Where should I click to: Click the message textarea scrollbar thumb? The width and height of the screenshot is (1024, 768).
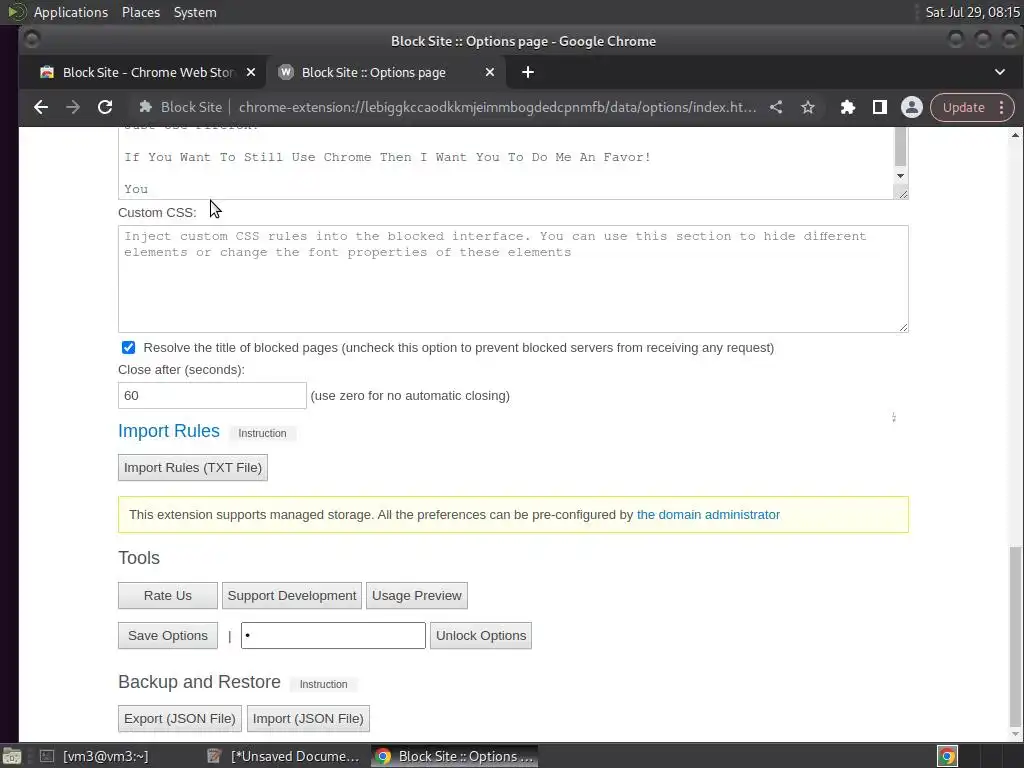pos(901,148)
